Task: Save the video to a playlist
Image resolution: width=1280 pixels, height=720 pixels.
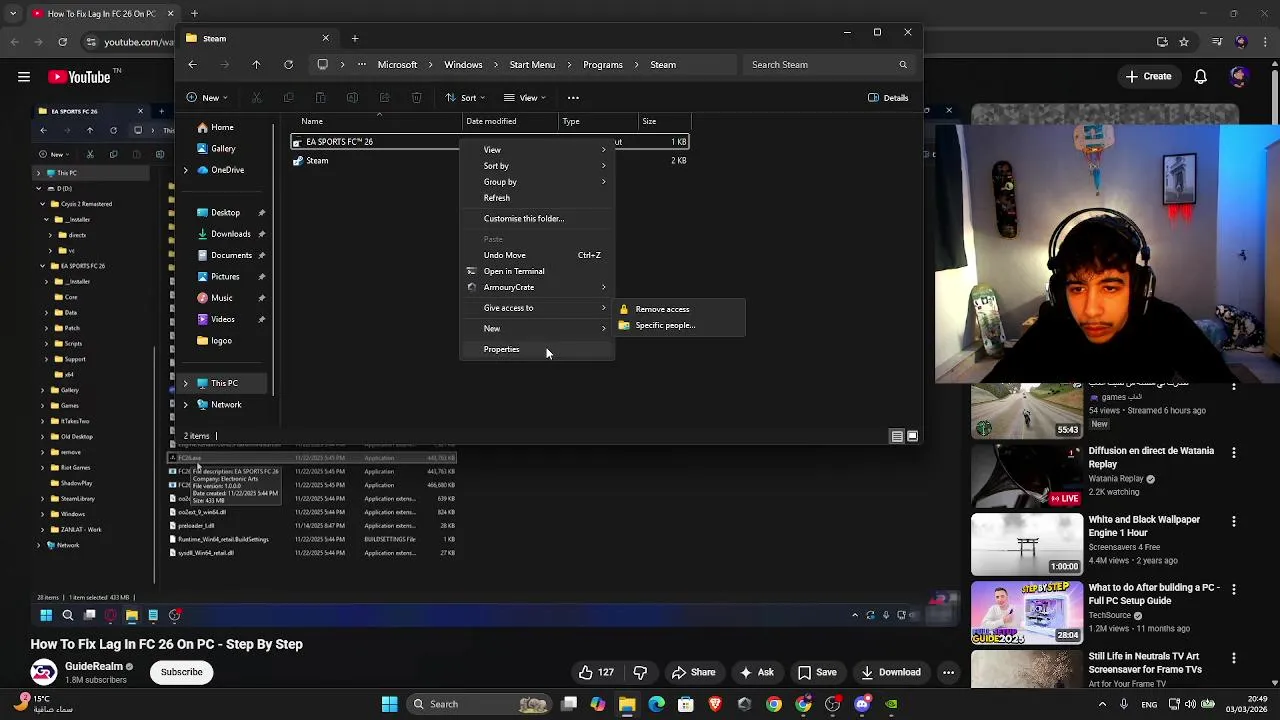Action: click(x=816, y=673)
